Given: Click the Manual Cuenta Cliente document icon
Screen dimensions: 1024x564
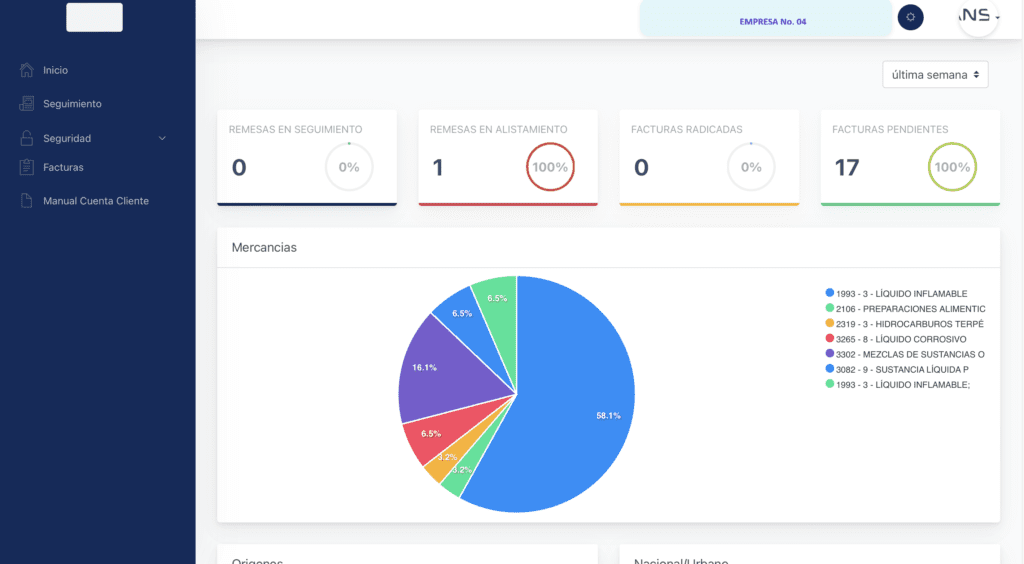Looking at the screenshot, I should point(27,201).
